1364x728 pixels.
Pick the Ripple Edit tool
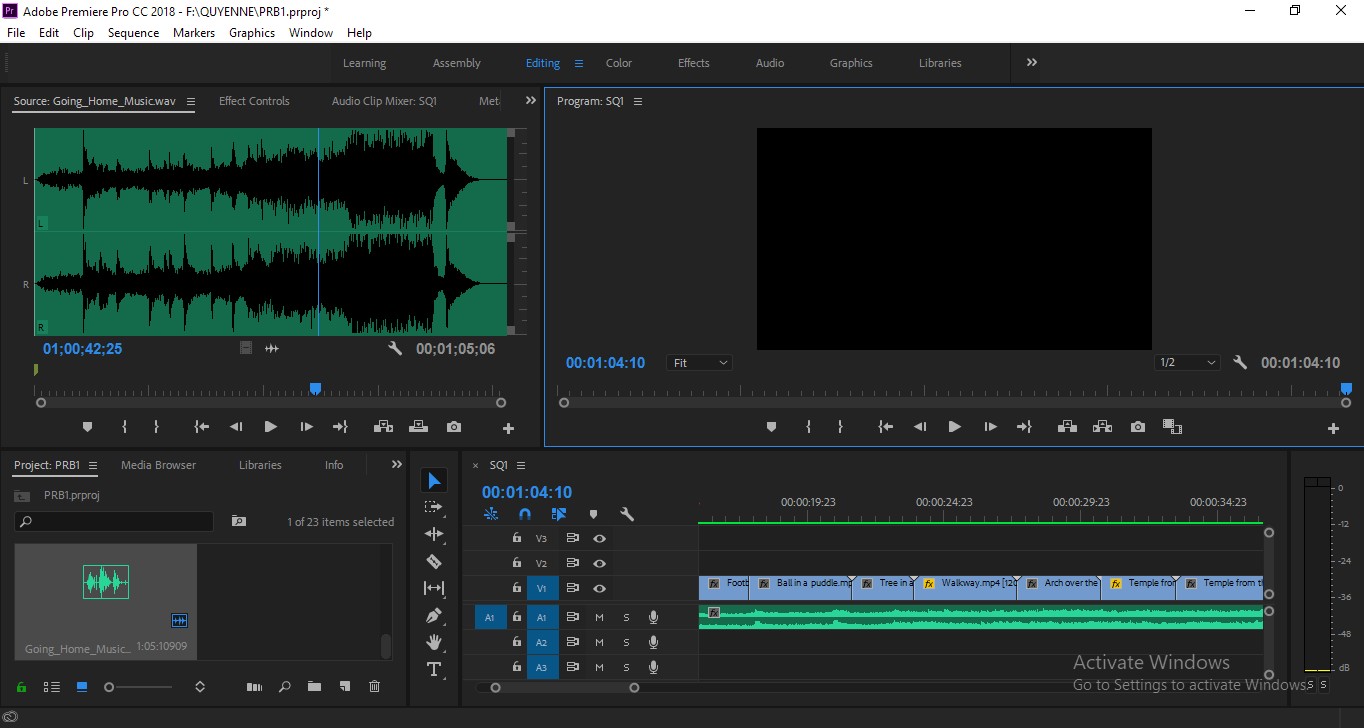pos(434,534)
